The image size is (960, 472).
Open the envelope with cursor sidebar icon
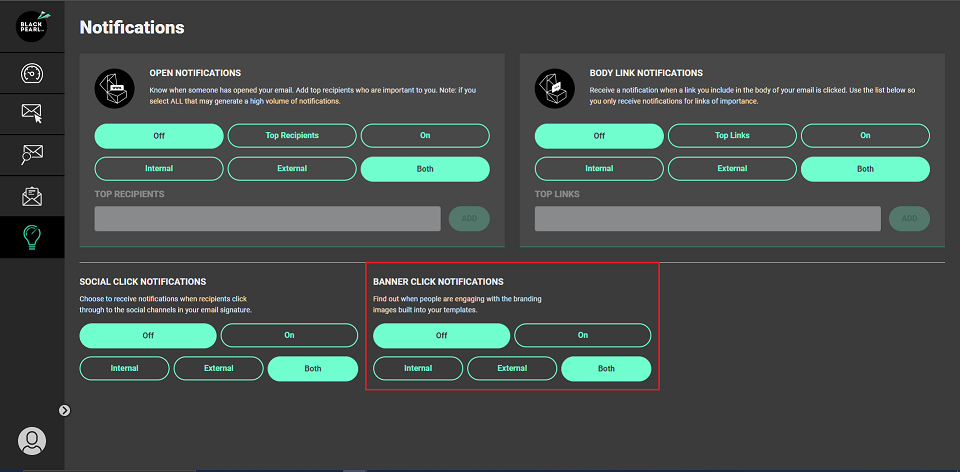(32, 114)
